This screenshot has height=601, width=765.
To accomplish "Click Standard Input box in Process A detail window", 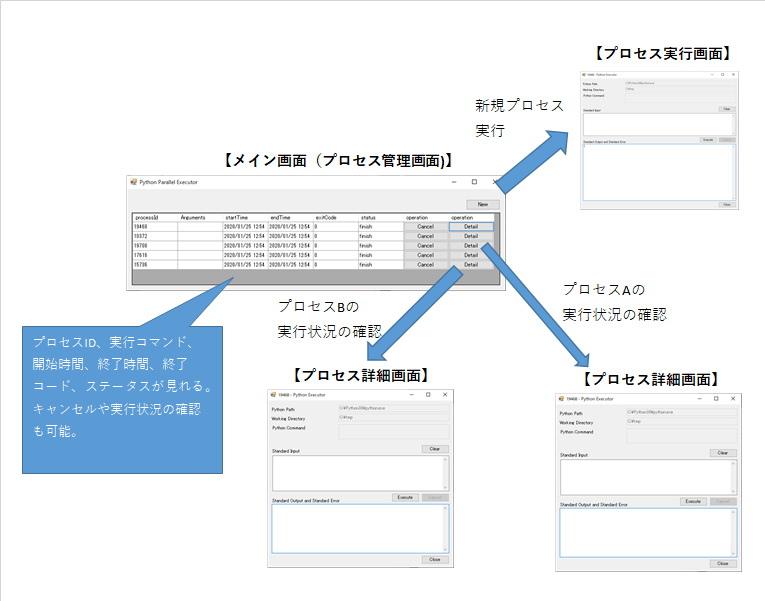I will [x=648, y=477].
